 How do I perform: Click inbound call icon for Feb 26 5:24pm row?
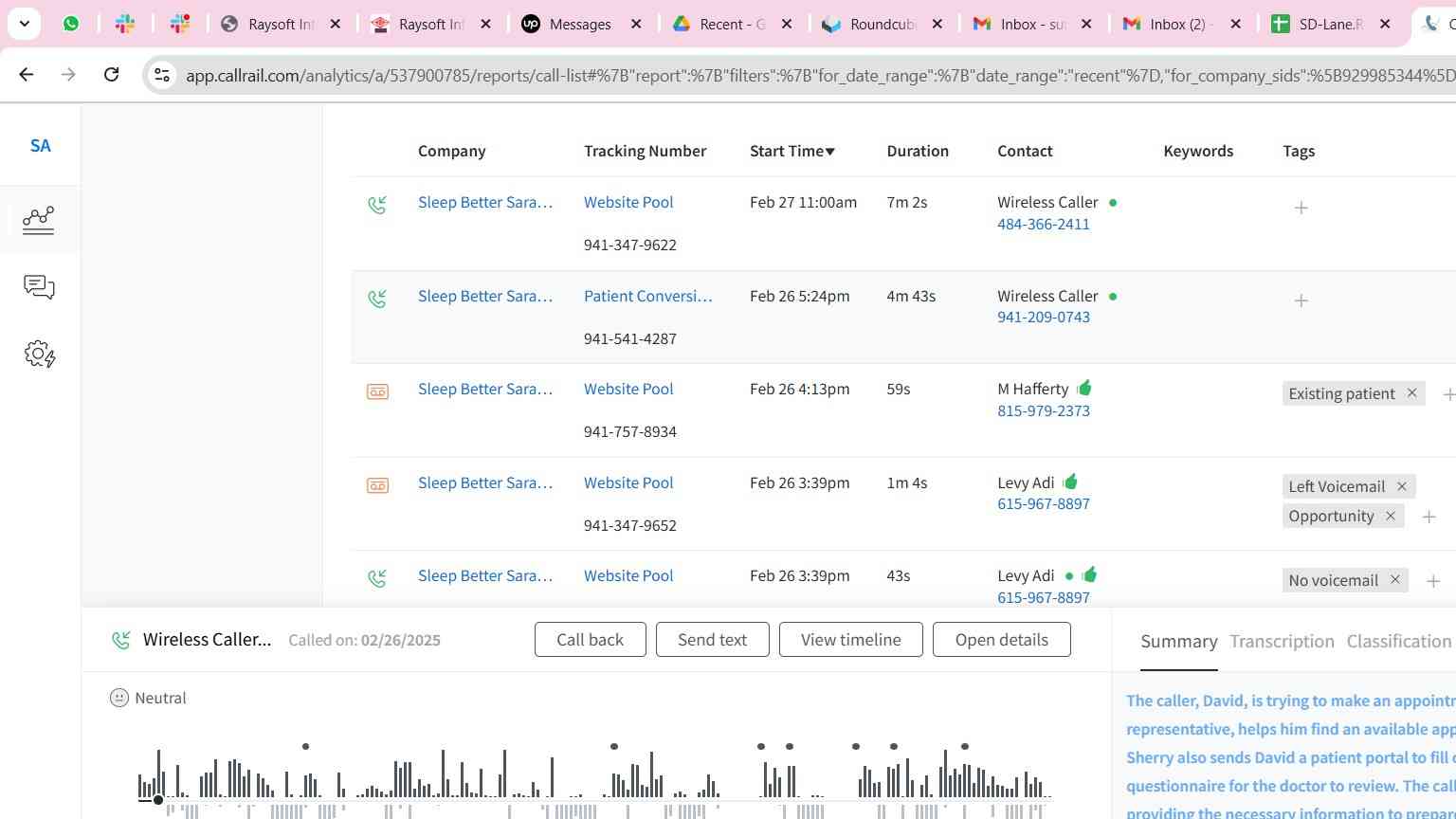[377, 299]
